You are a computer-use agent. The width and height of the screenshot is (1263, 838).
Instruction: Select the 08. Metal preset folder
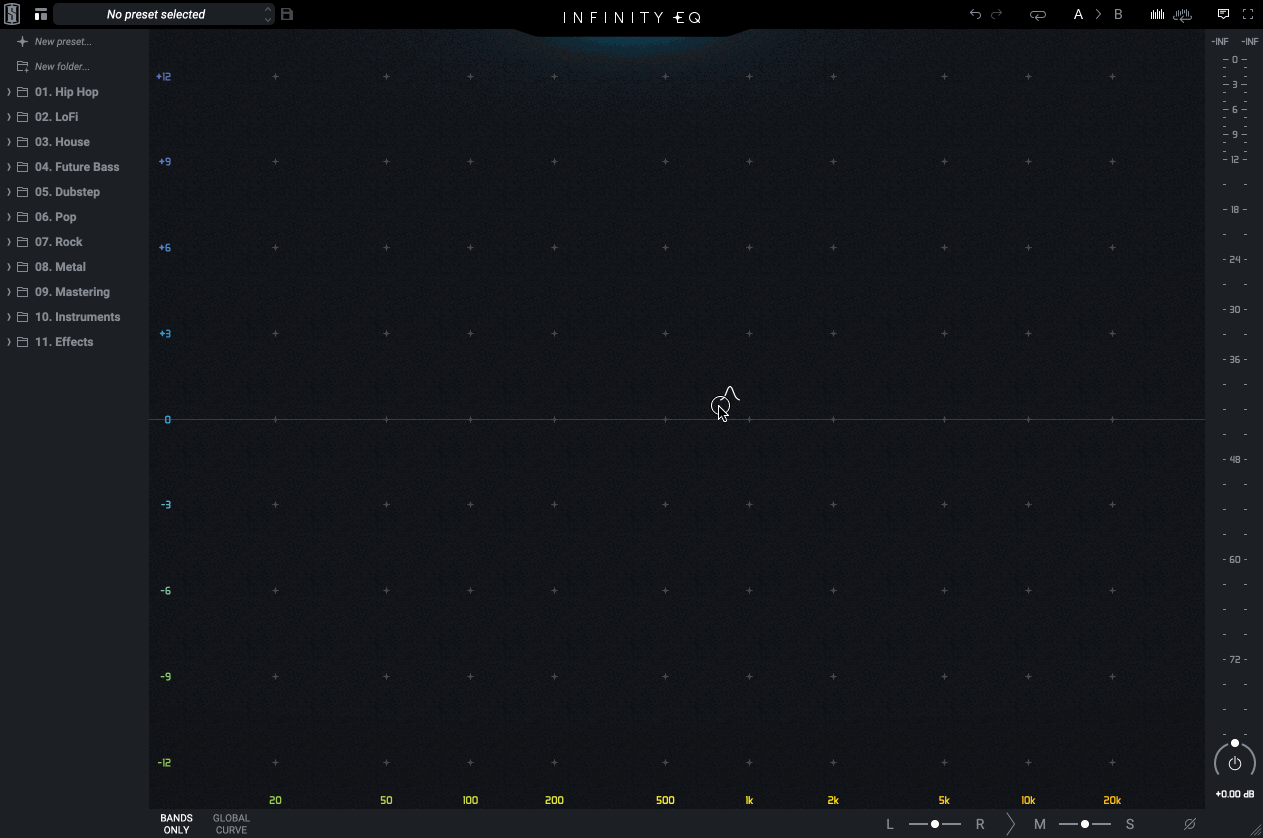pos(60,267)
